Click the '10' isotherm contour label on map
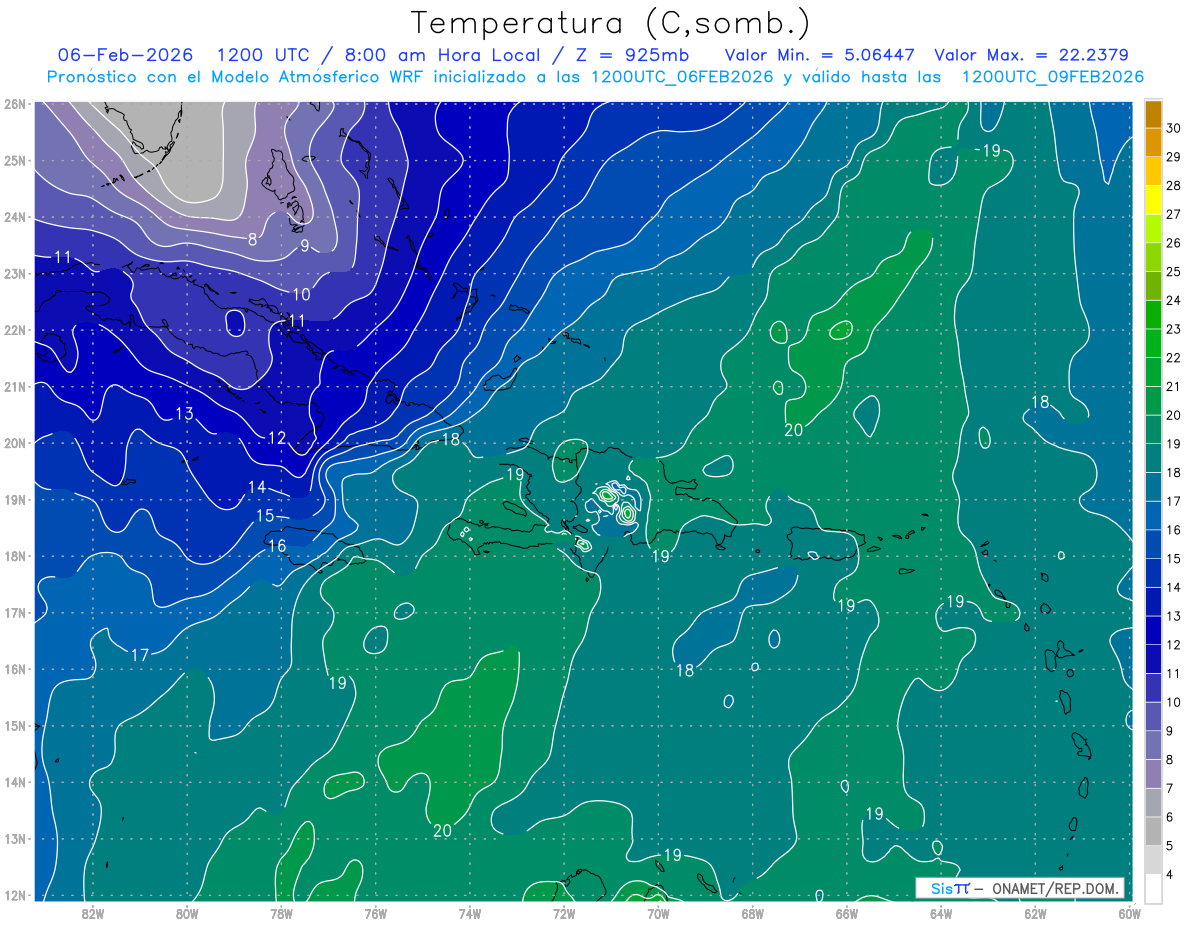The height and width of the screenshot is (927, 1200). click(301, 294)
